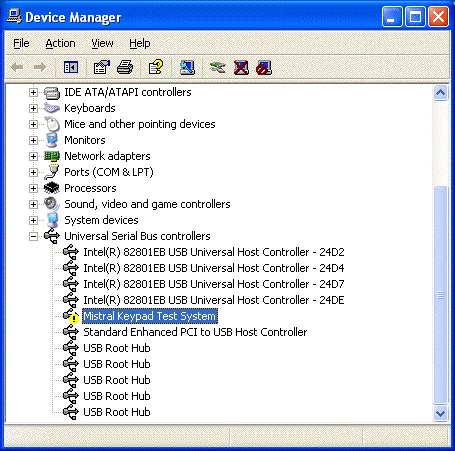The width and height of the screenshot is (455, 451).
Task: Click the vertical scrollbar thumb
Action: click(x=440, y=295)
